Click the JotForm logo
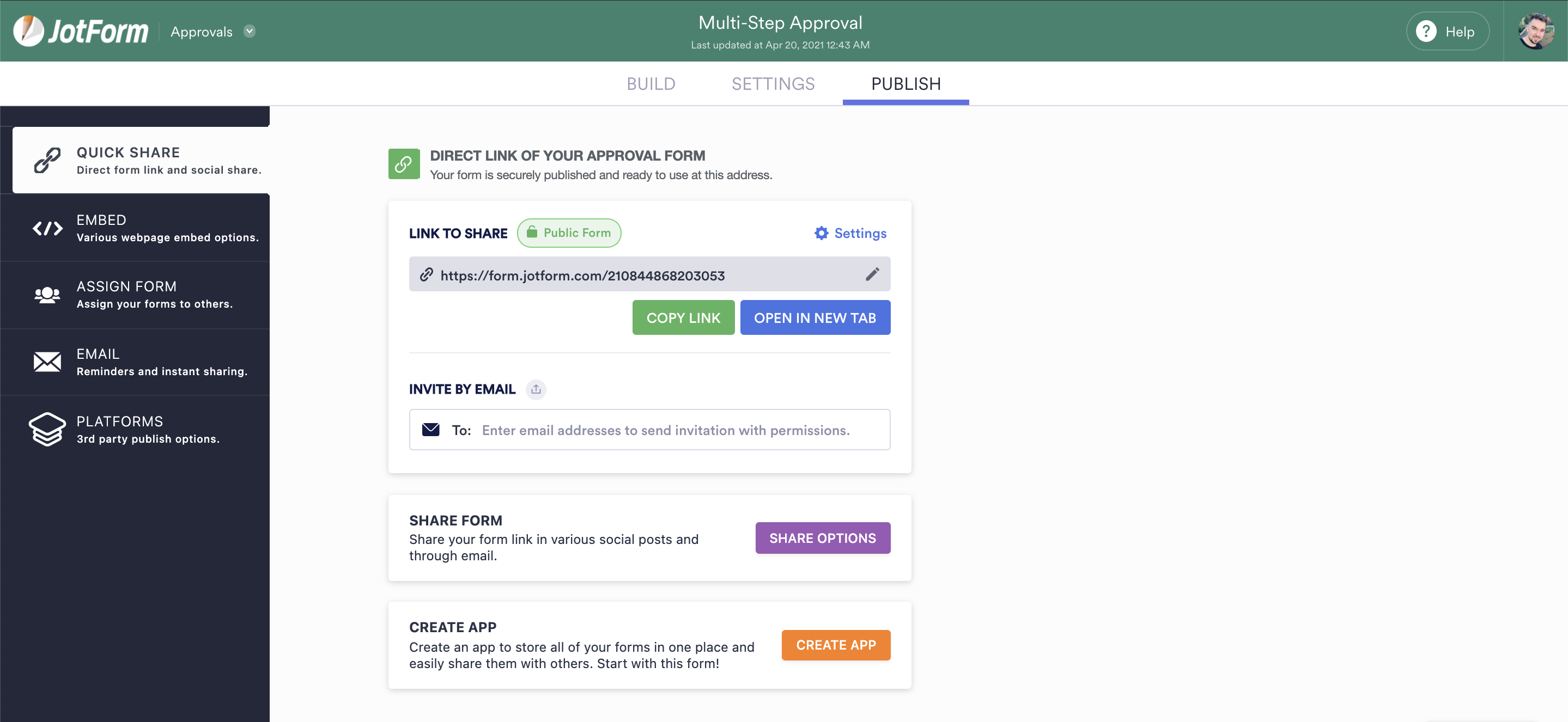 coord(81,31)
